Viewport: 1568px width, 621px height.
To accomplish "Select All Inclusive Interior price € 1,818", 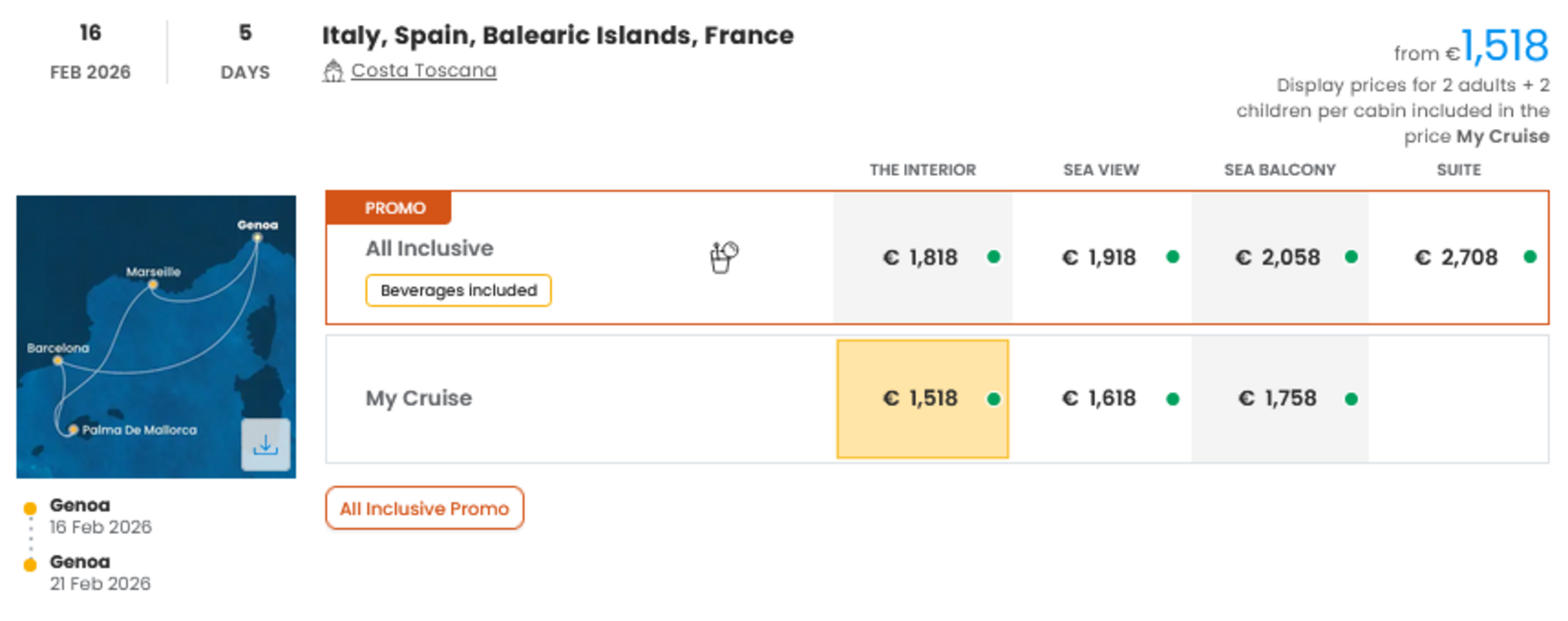I will [922, 257].
